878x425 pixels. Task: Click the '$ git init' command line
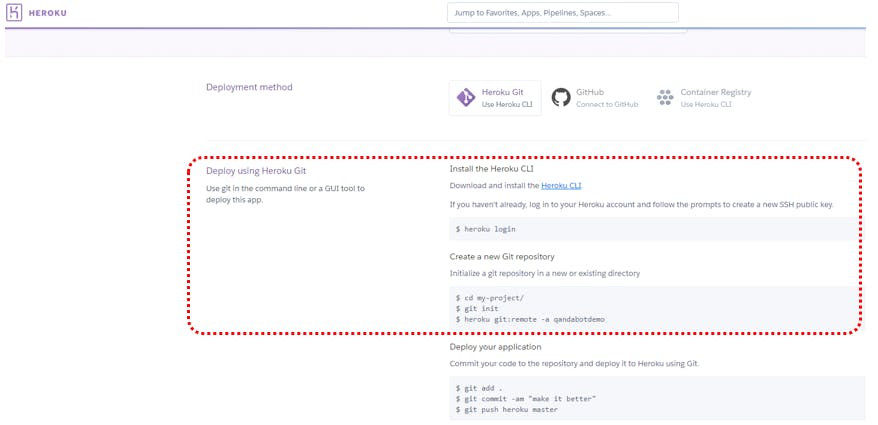coord(477,309)
